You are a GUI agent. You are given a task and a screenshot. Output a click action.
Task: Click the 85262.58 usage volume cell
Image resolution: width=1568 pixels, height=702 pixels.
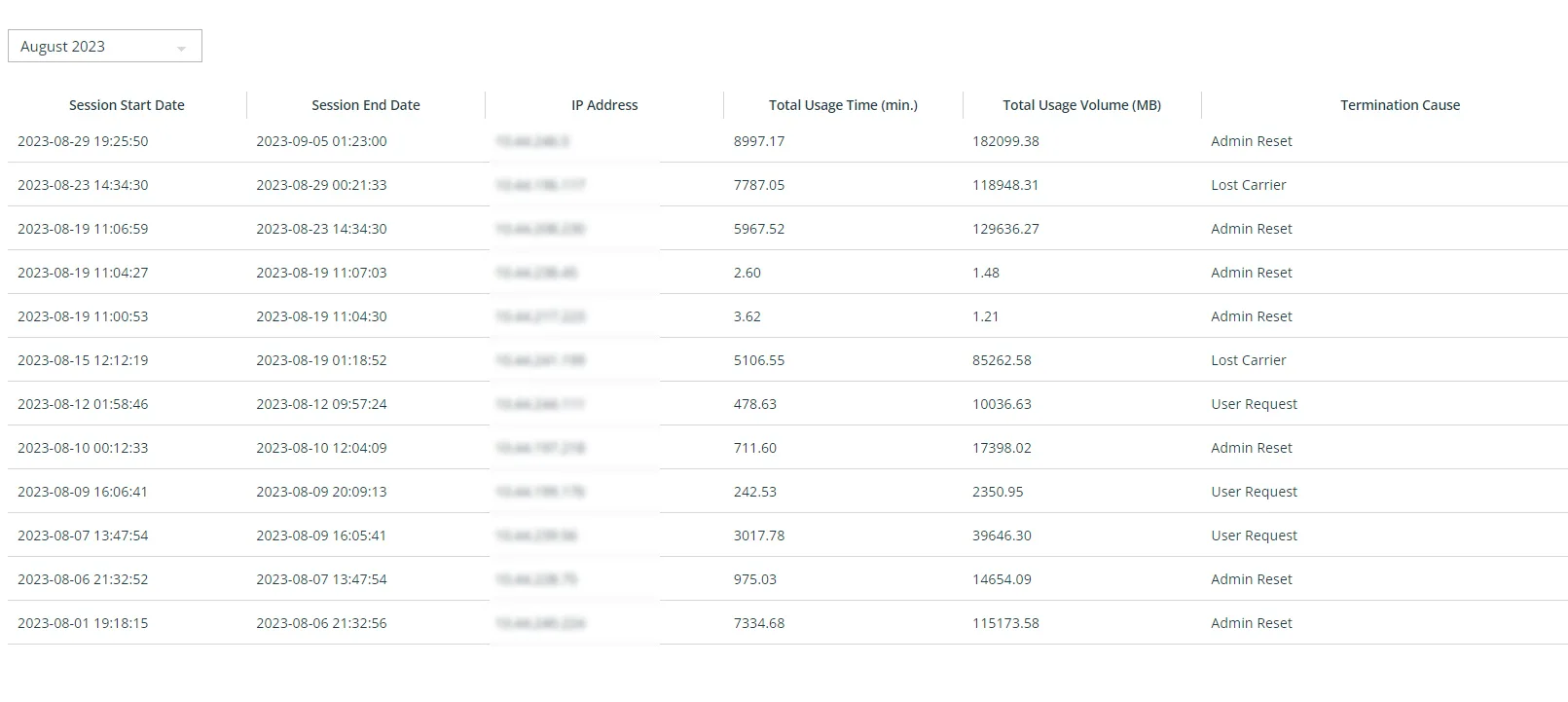tap(1002, 360)
